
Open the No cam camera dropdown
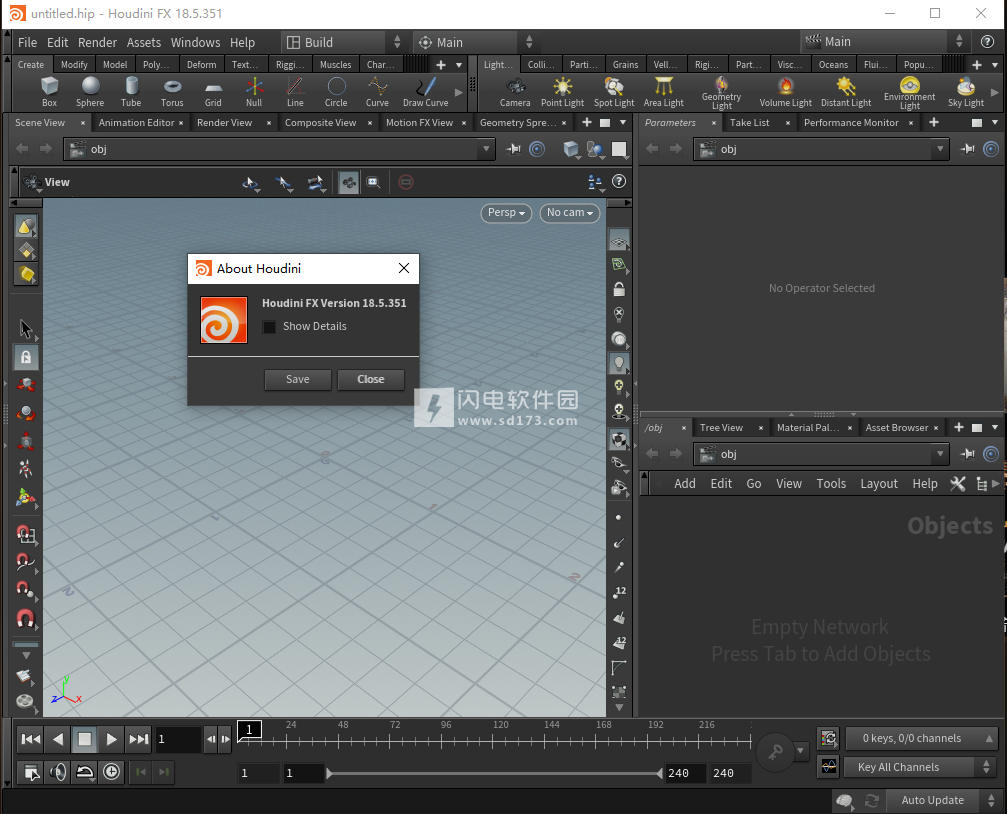point(570,213)
